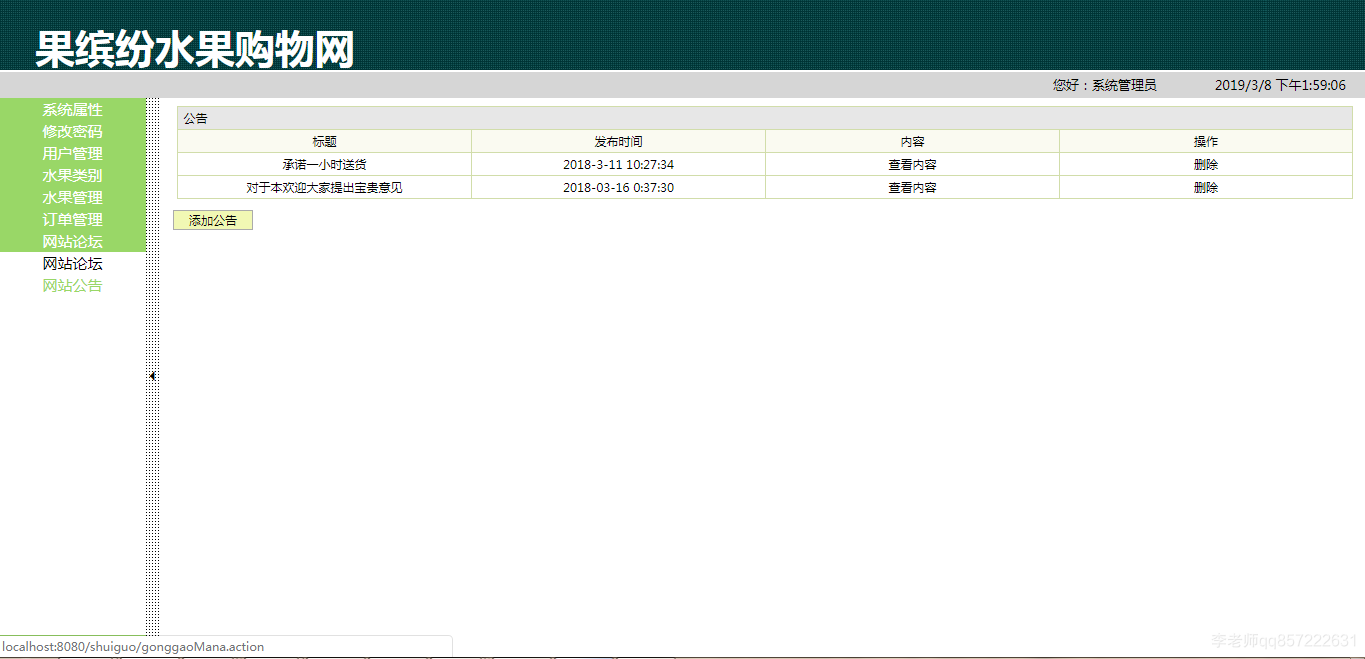
Task: Delete the 承诺一小时送货 announcement
Action: [1205, 164]
